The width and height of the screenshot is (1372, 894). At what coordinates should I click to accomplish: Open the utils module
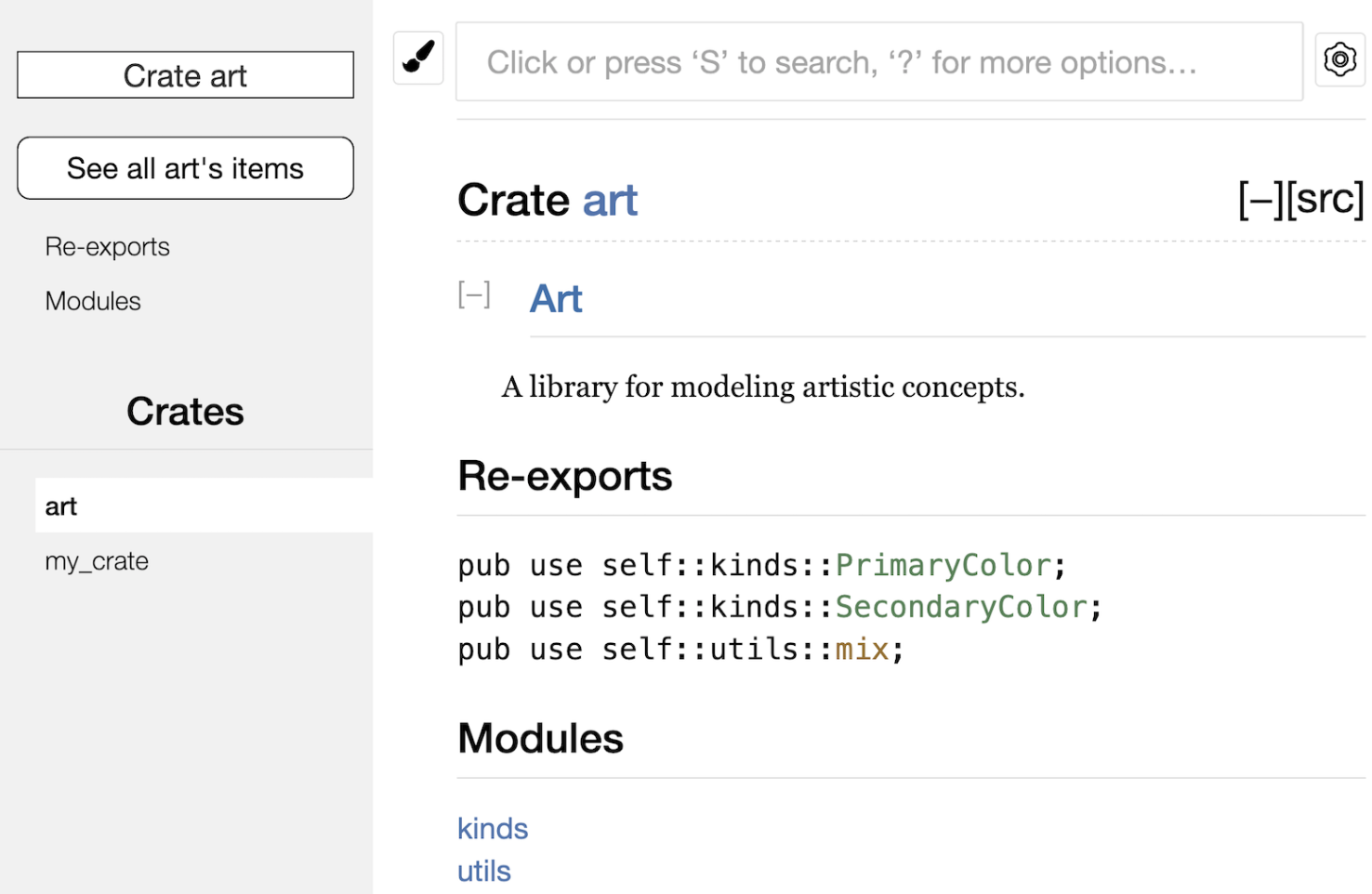pos(484,871)
